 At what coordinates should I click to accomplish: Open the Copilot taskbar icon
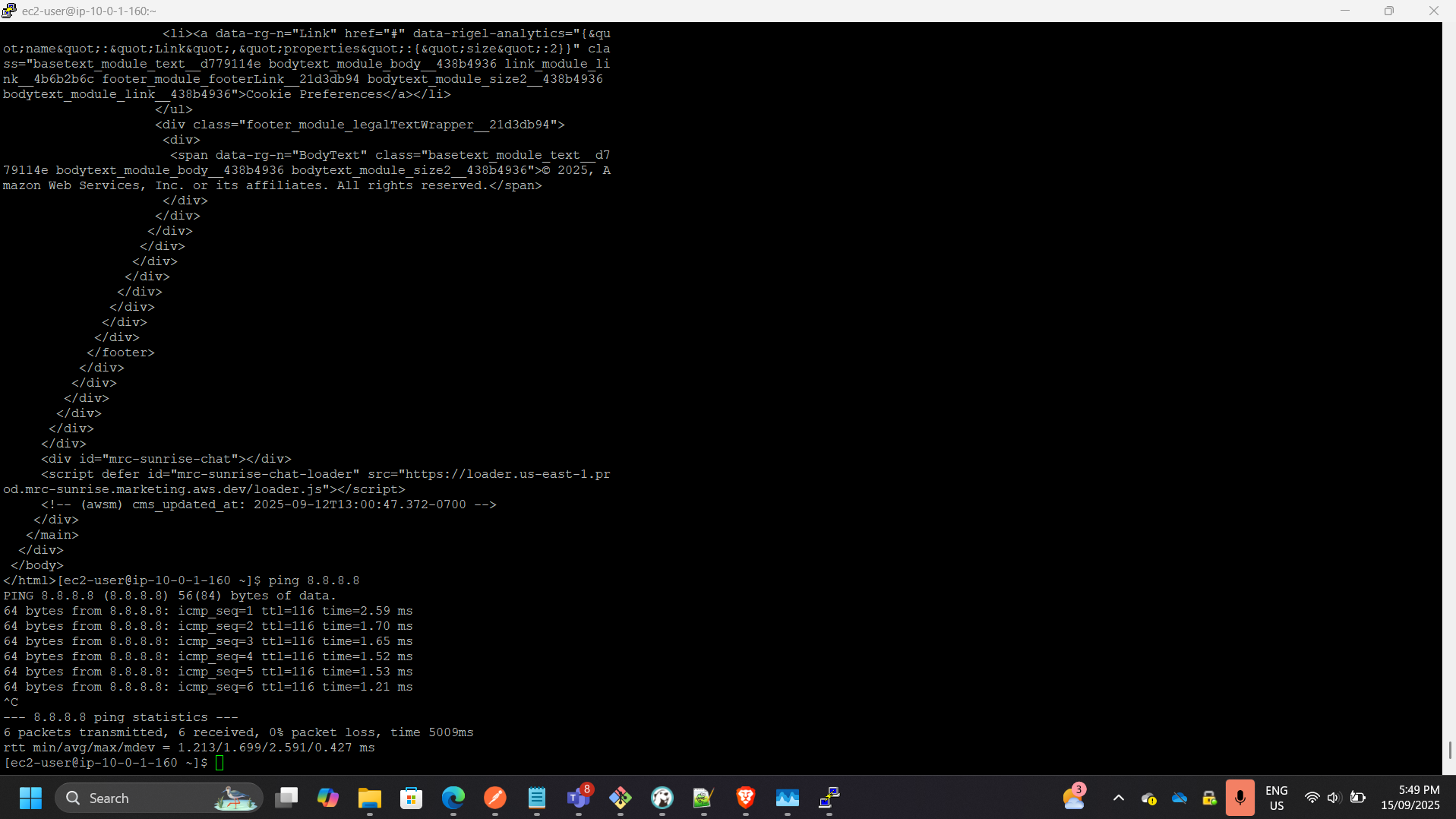click(328, 798)
